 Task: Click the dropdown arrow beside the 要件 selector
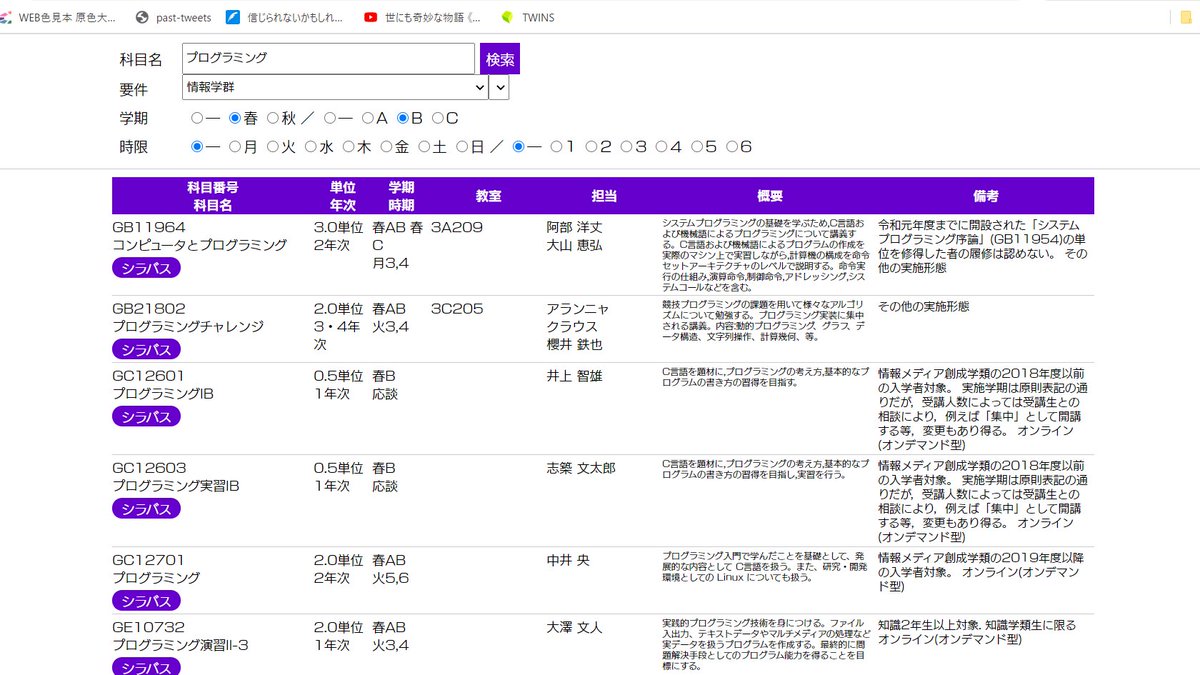(500, 88)
